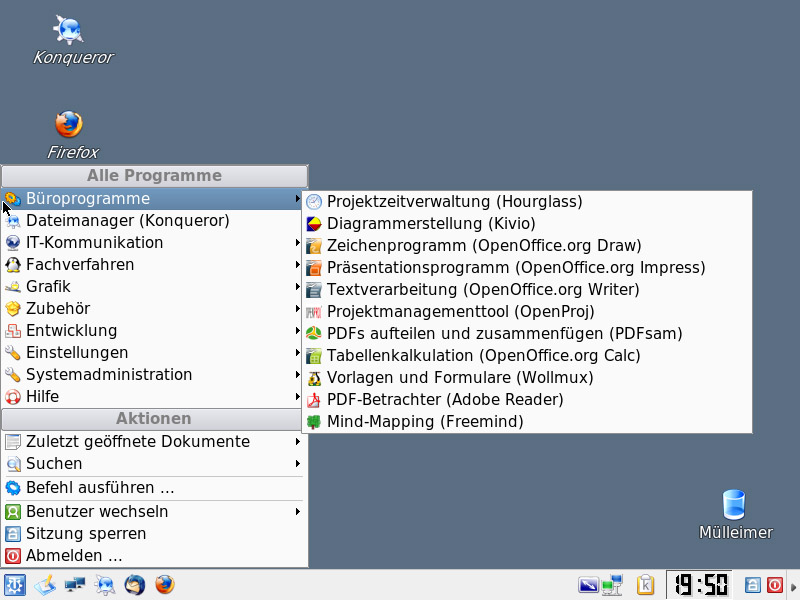Open the network connection tray icon

612,585
